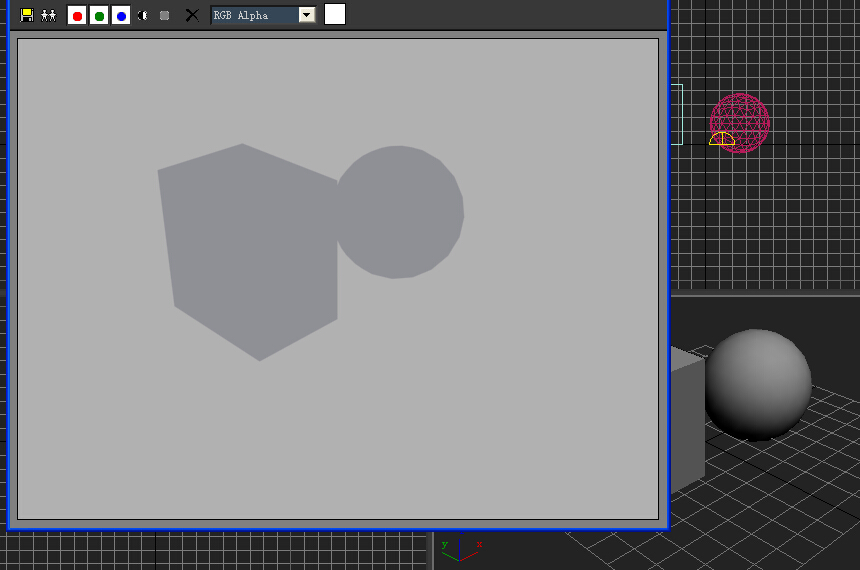Viewport: 860px width, 570px height.
Task: Clear the rendered image with X icon
Action: [192, 15]
